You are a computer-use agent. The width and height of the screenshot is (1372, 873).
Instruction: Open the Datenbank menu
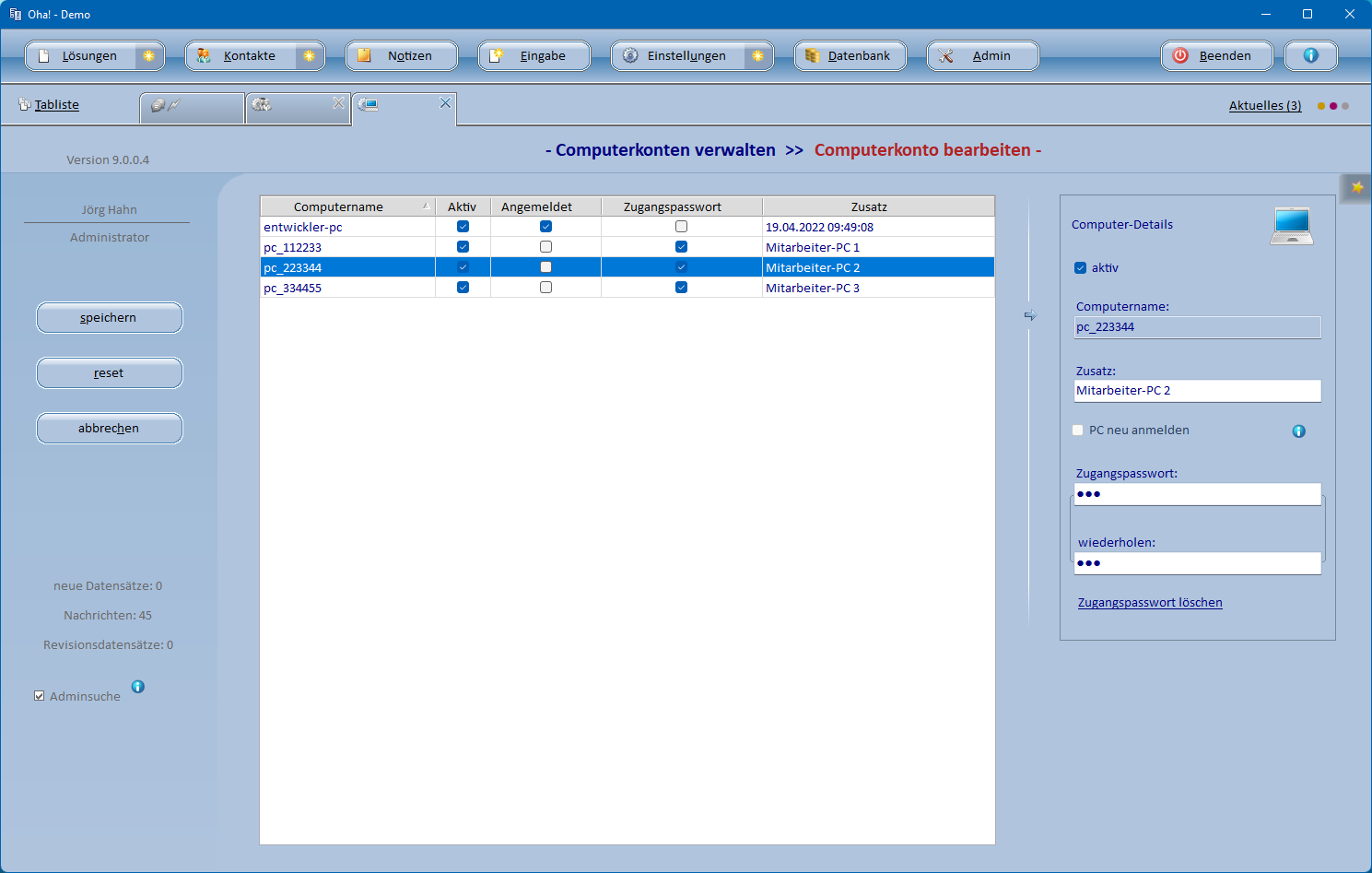[850, 56]
